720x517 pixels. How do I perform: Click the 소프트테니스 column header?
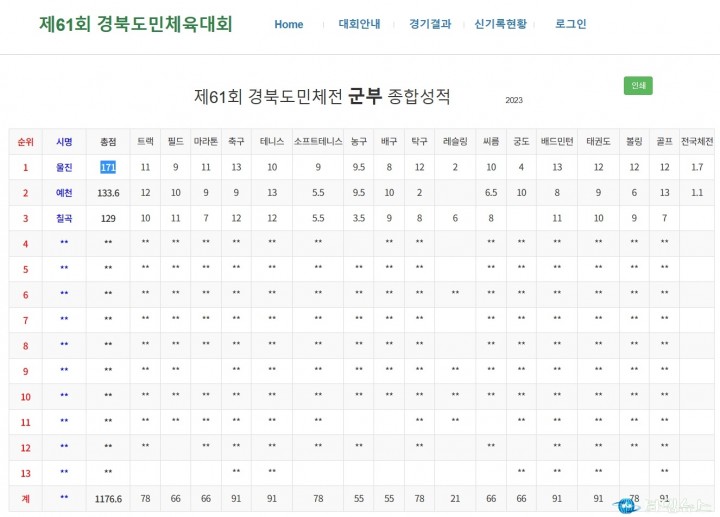pyautogui.click(x=318, y=142)
